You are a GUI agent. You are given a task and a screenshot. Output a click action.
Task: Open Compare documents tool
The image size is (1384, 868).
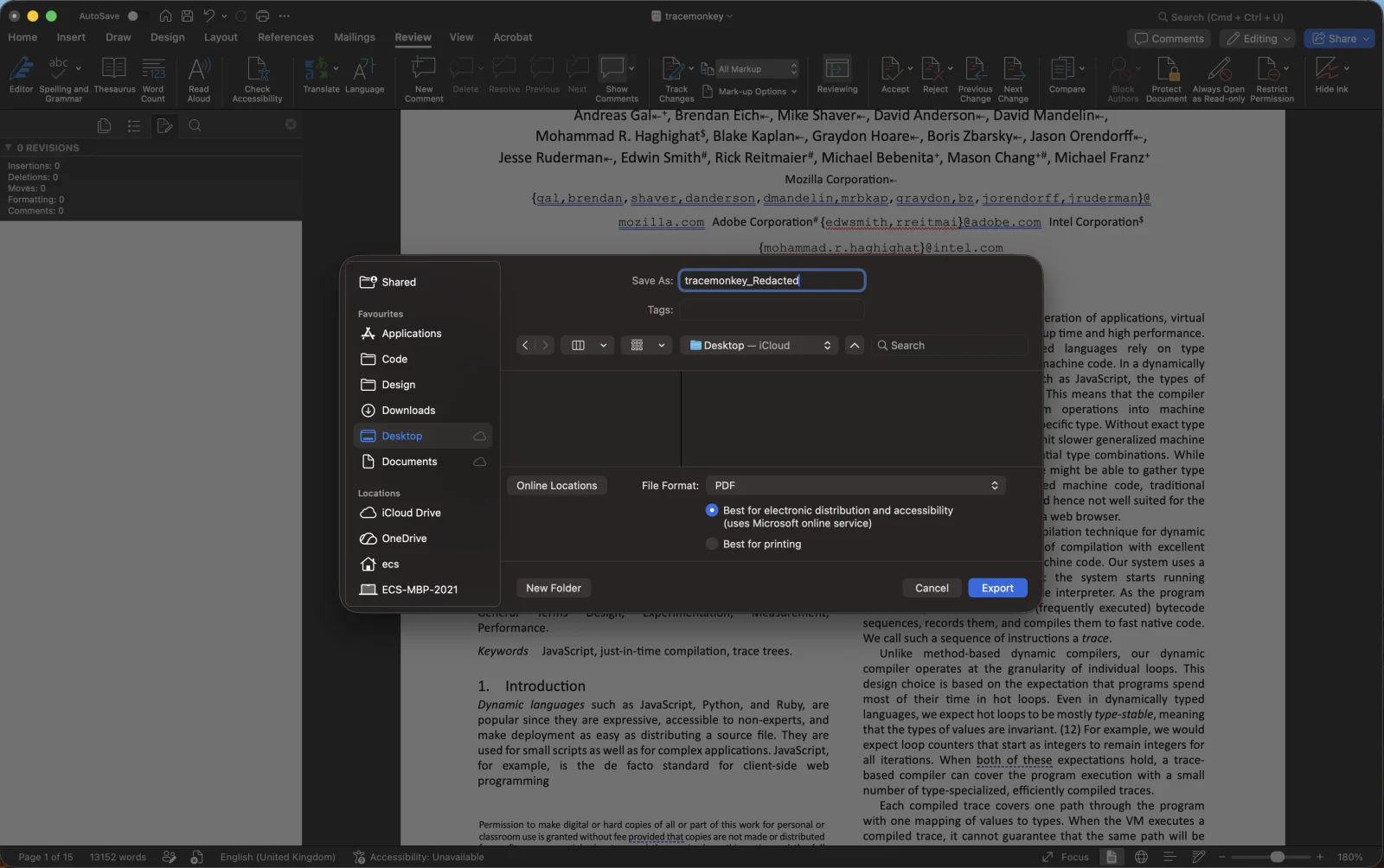pos(1067,75)
